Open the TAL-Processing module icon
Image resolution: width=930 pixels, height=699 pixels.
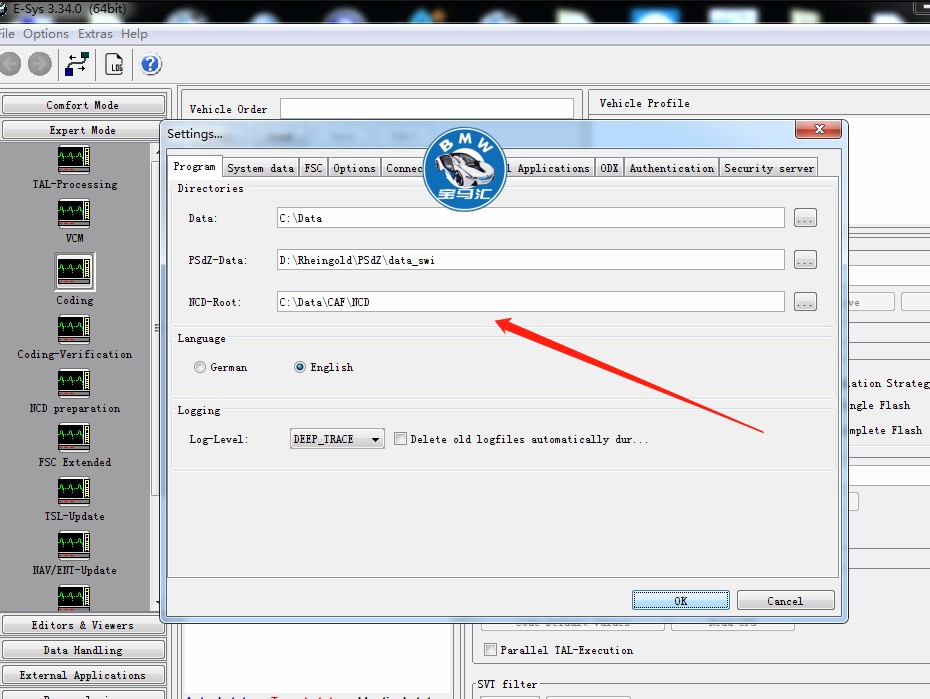[x=74, y=159]
